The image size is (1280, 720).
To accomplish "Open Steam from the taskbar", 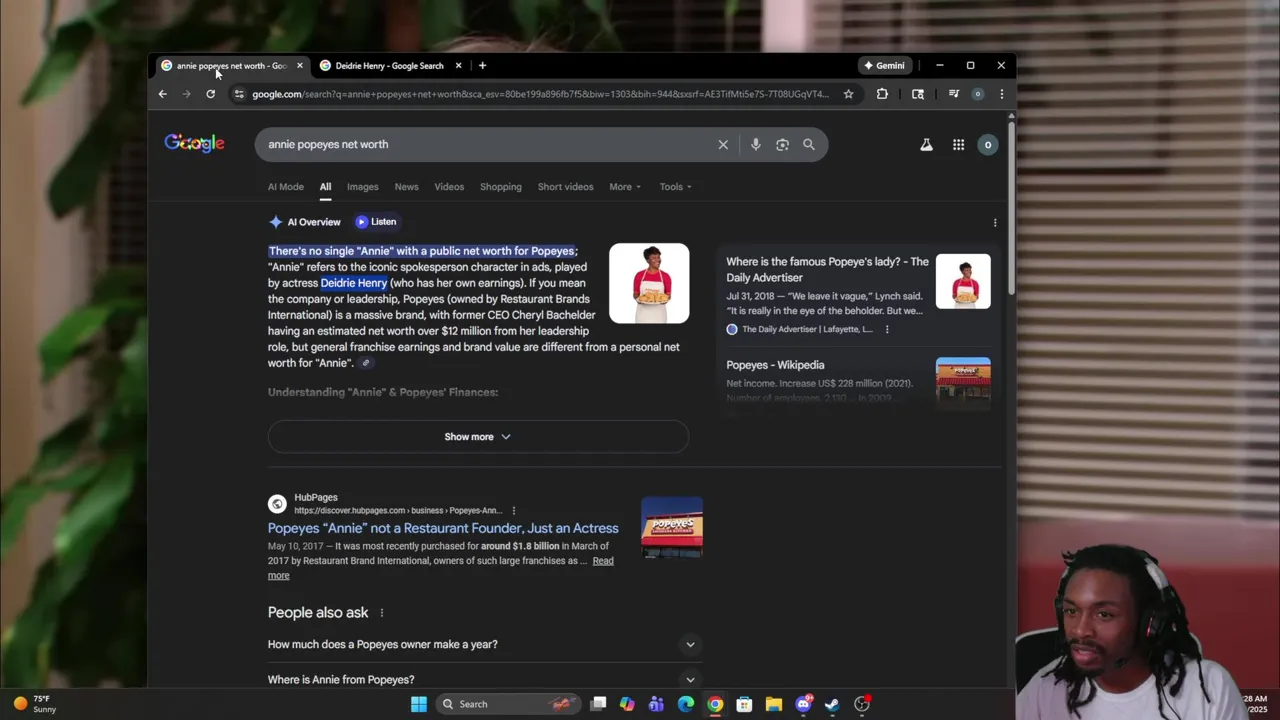I will coord(832,704).
